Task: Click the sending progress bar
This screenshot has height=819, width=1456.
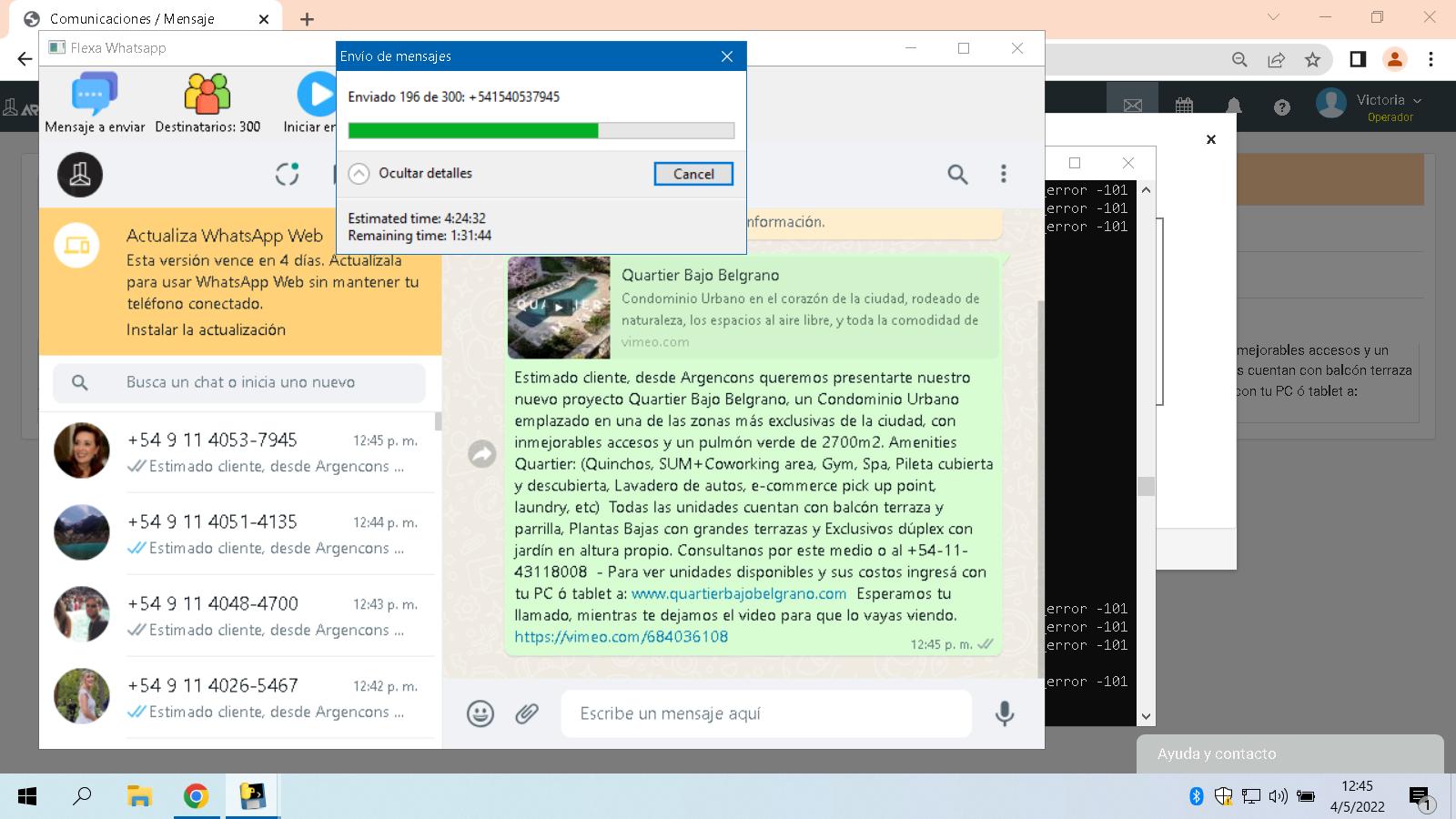Action: [541, 131]
